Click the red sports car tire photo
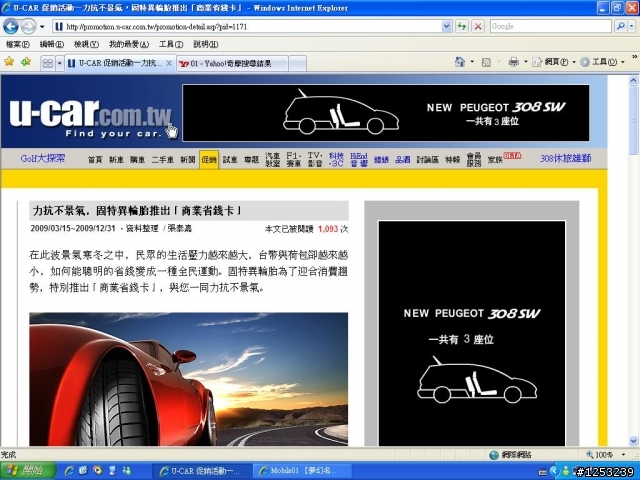The width and height of the screenshot is (640, 480). (x=189, y=379)
